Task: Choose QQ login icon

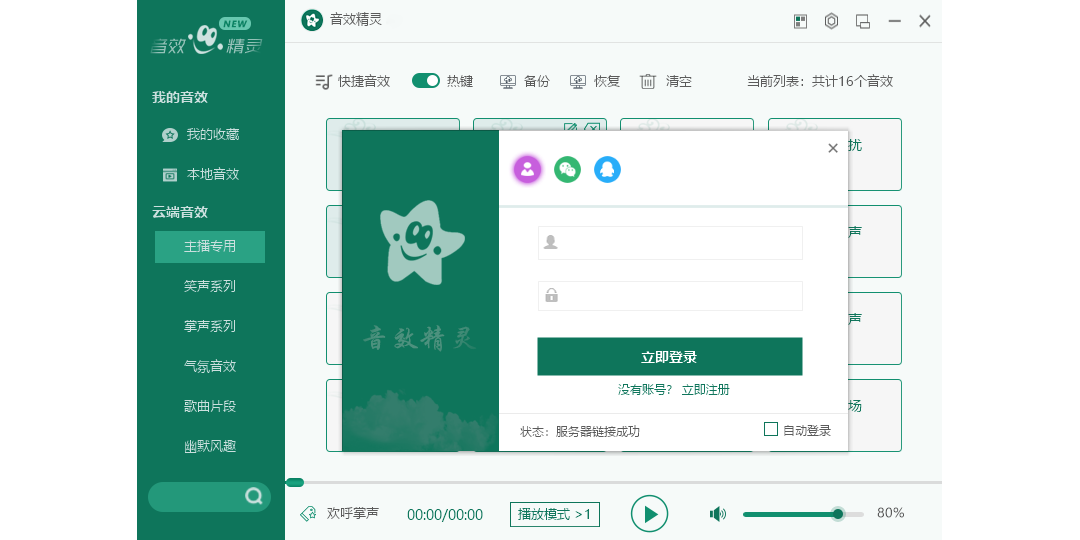Action: 608,169
